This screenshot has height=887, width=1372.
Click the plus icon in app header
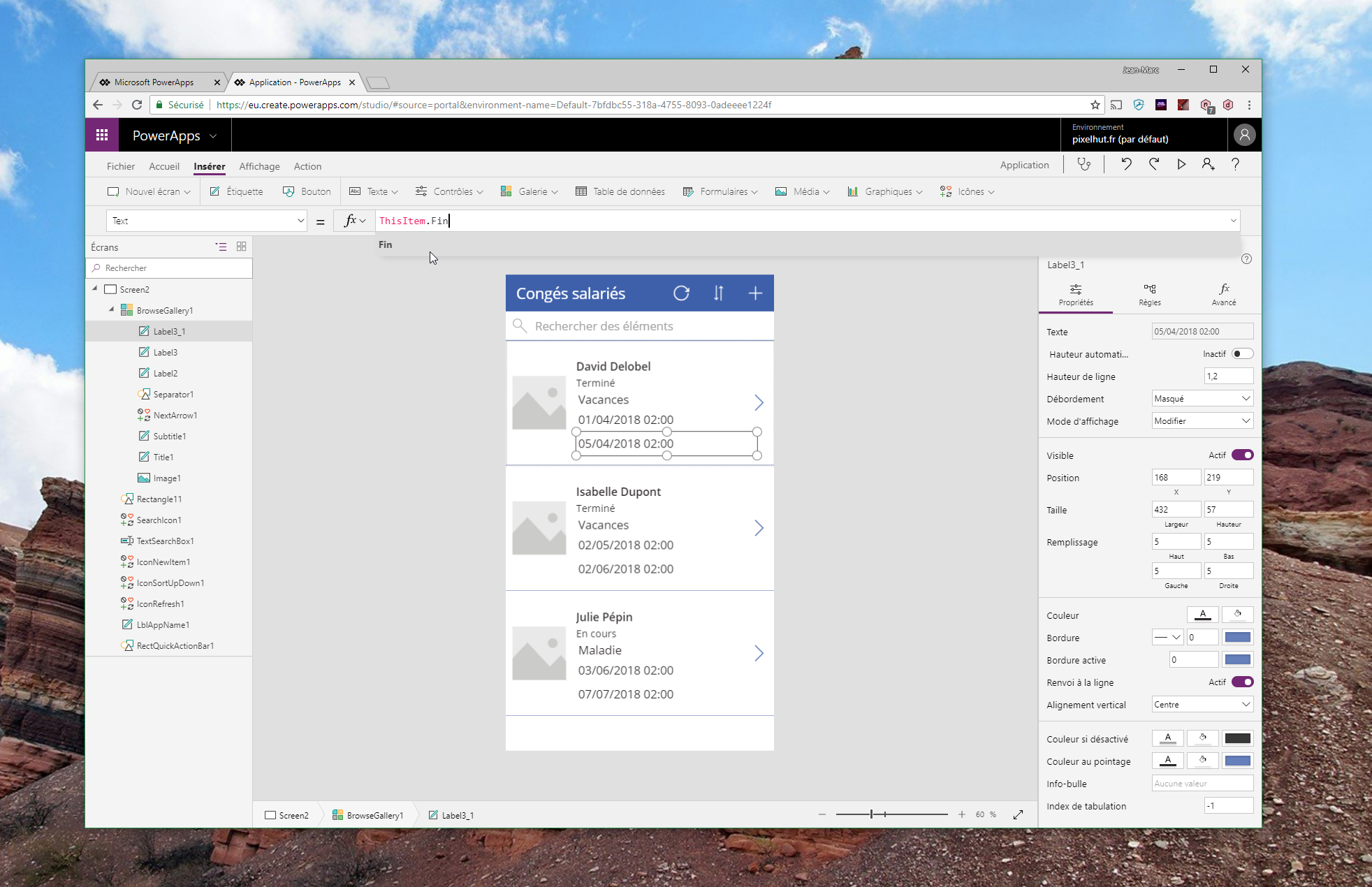click(x=755, y=293)
